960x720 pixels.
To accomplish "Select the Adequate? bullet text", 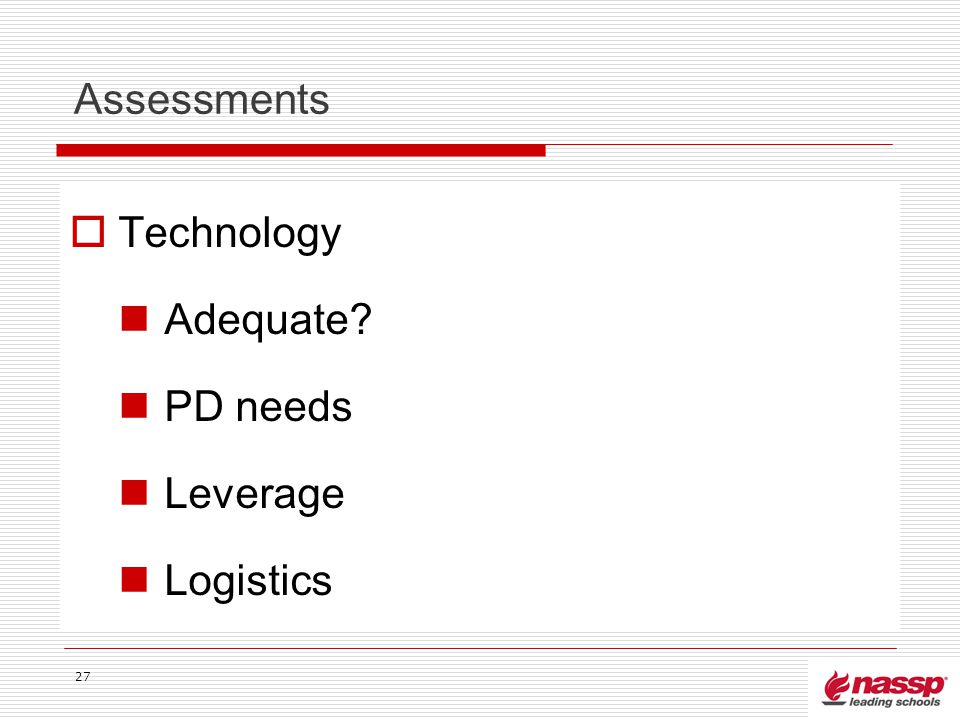I will (x=268, y=320).
